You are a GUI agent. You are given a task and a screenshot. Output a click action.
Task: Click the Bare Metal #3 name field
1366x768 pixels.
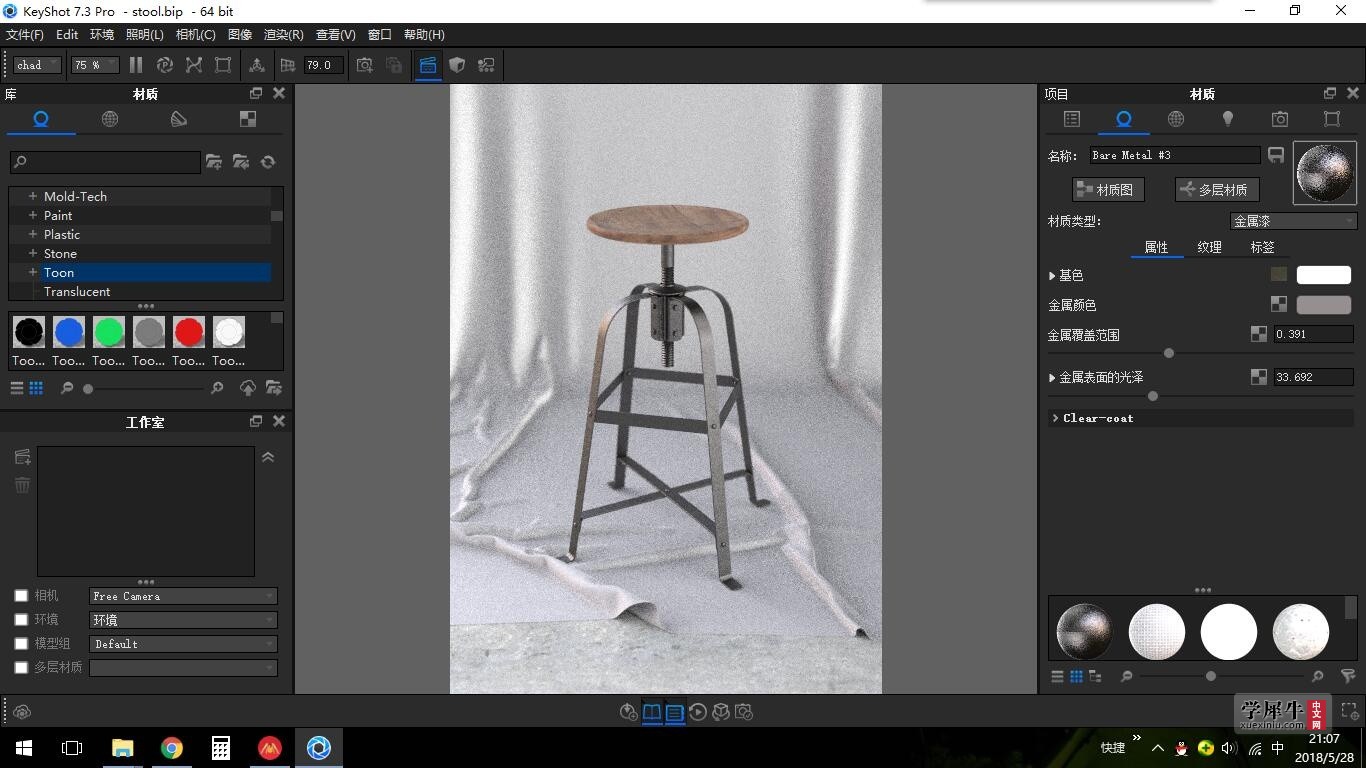tap(1175, 155)
